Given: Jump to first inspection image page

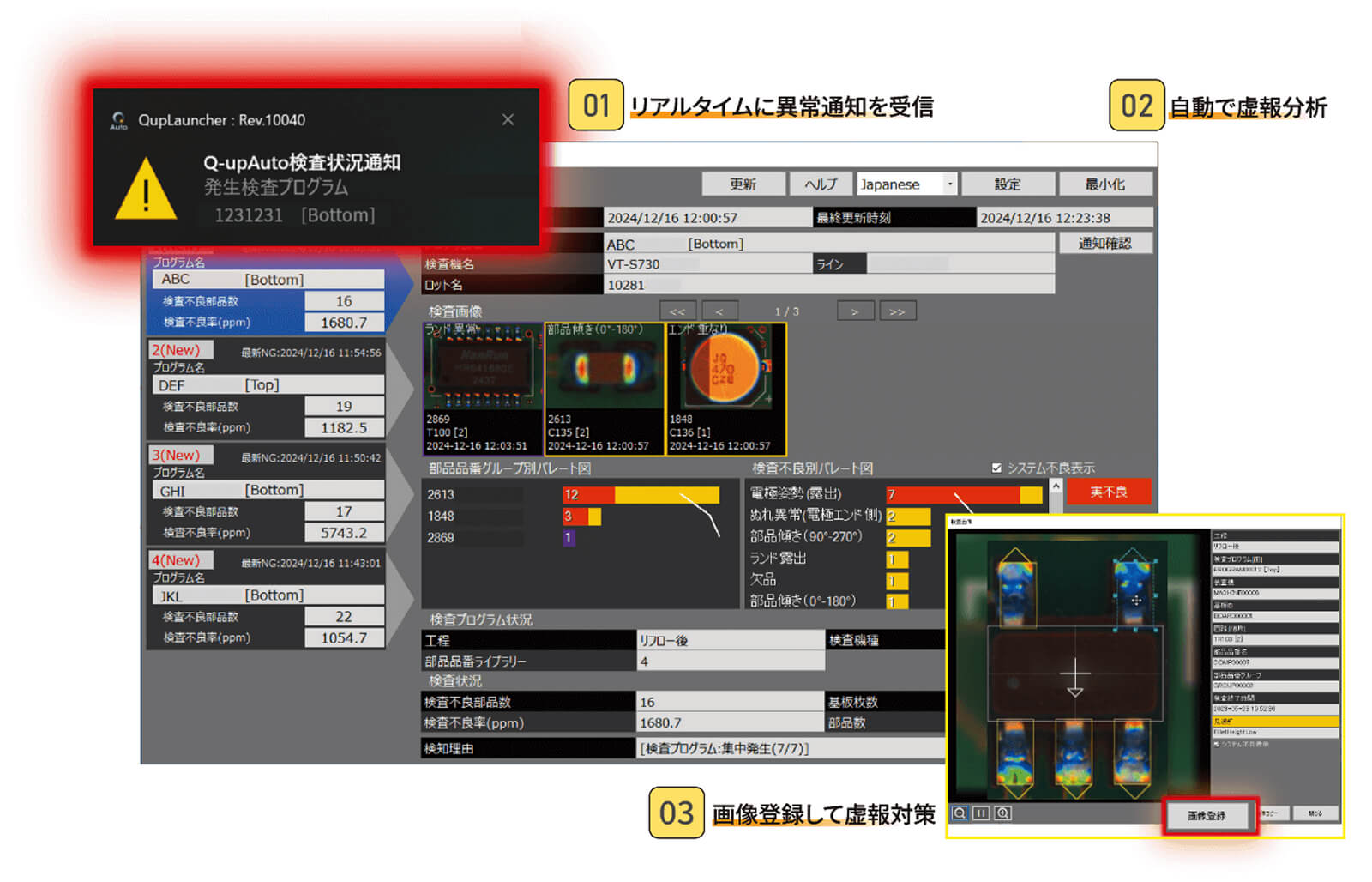Looking at the screenshot, I should coord(677,311).
